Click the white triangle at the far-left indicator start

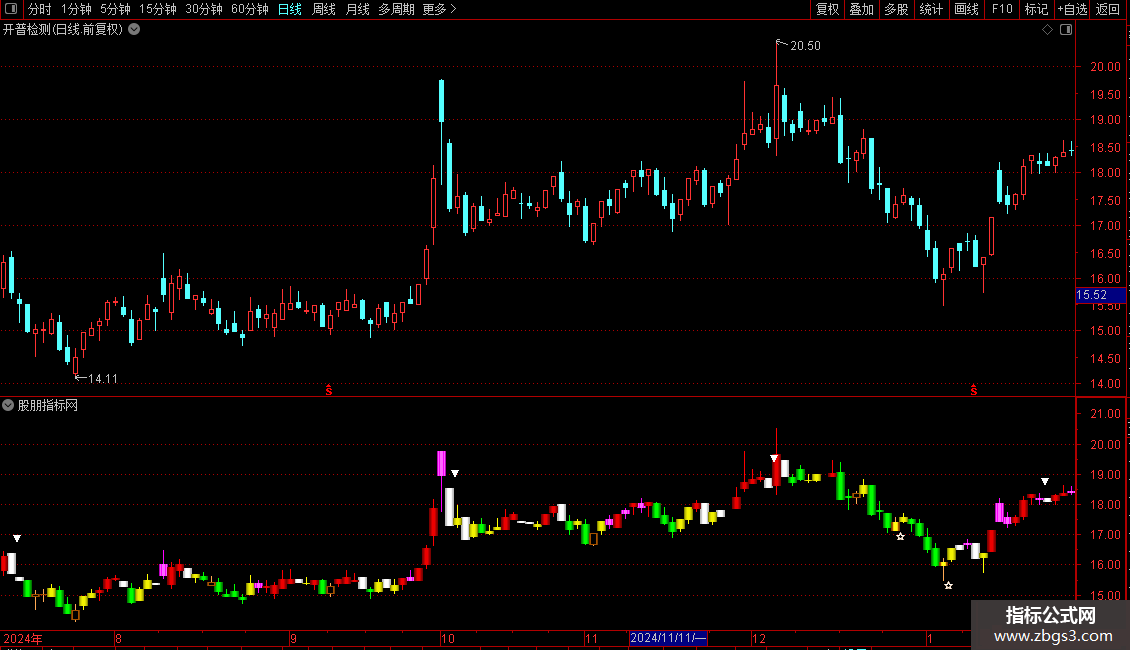[x=17, y=538]
